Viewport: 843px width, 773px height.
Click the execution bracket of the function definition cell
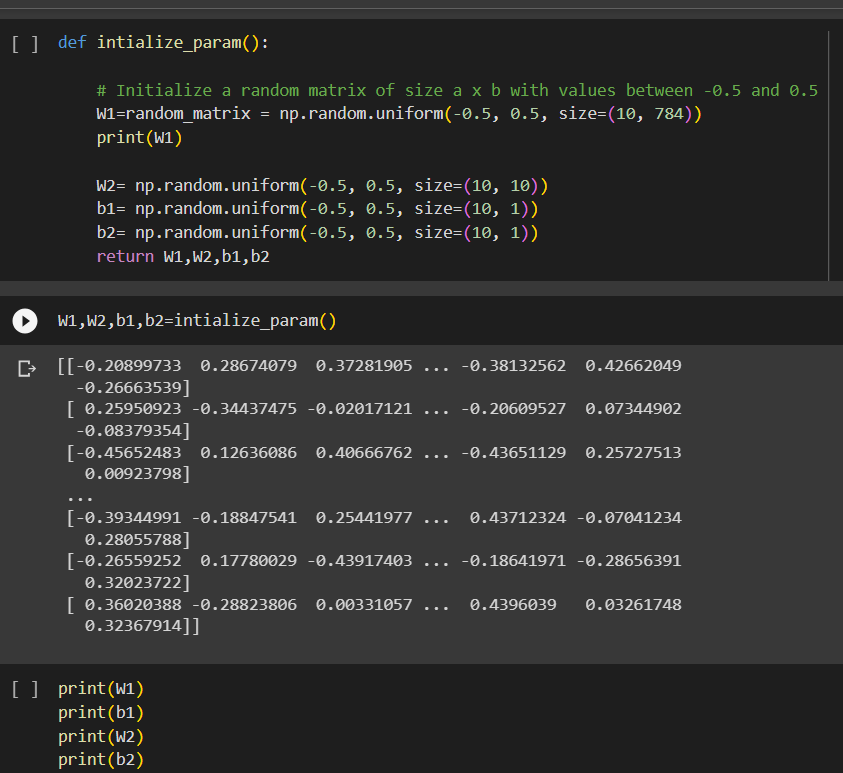point(24,42)
